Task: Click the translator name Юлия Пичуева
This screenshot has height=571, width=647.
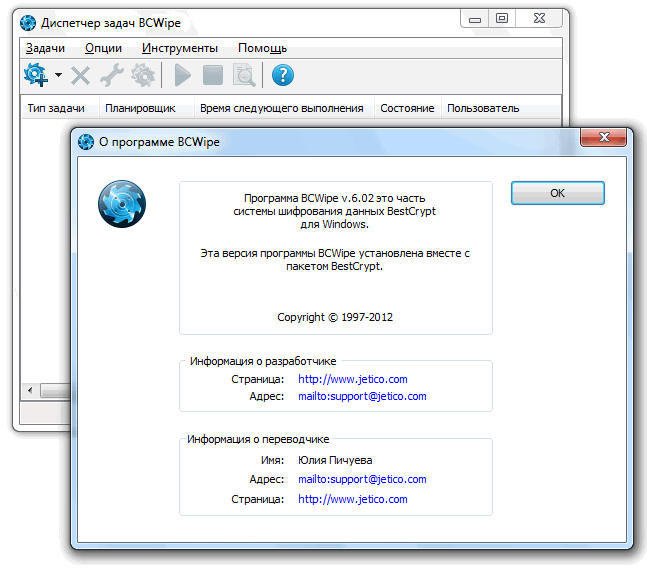Action: point(335,460)
